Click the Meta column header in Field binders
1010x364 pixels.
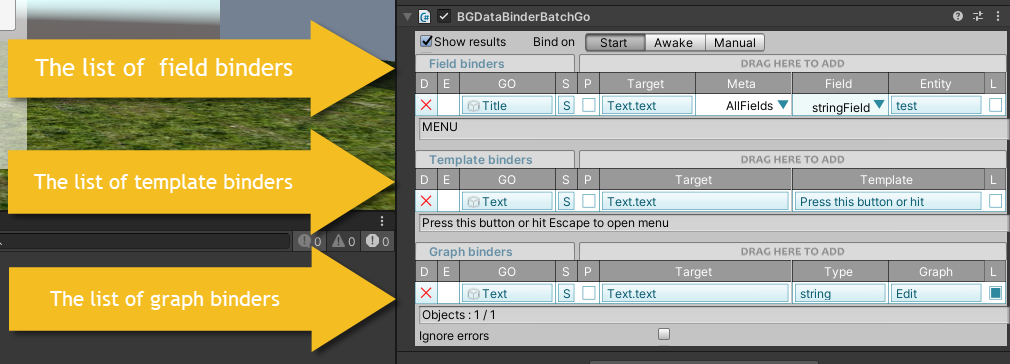(x=743, y=84)
